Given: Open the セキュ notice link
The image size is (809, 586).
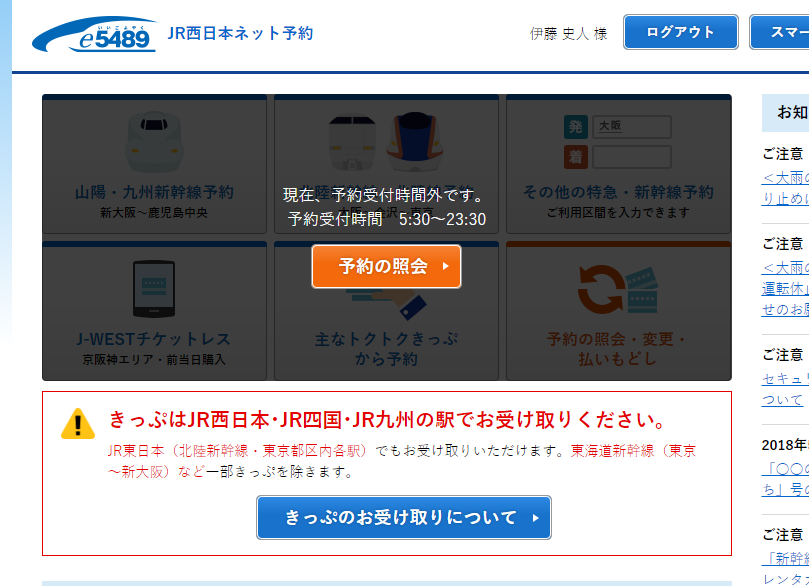Looking at the screenshot, I should 785,389.
